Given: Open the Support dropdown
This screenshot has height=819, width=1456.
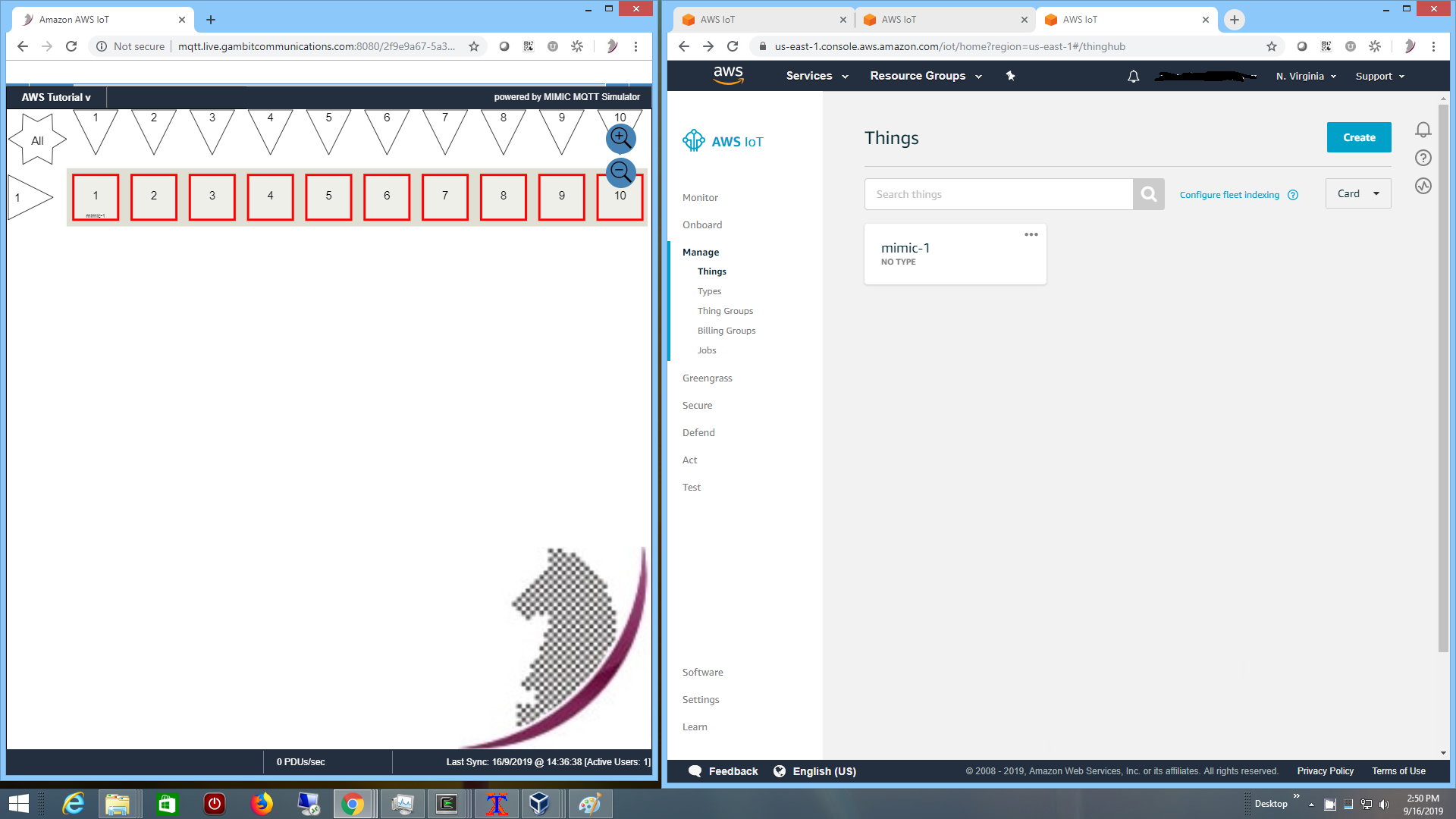Looking at the screenshot, I should tap(1380, 76).
